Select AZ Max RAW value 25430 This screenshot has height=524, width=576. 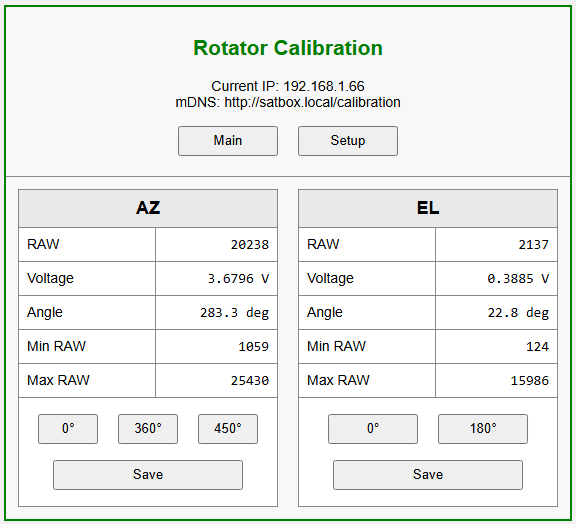[x=250, y=381]
